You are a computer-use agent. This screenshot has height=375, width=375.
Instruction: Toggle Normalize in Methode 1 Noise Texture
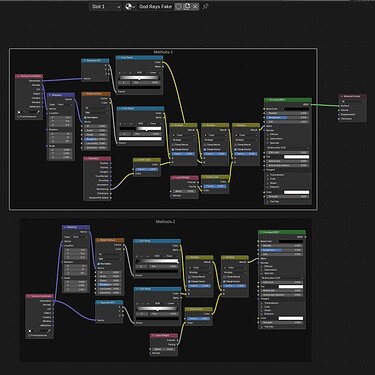85,117
